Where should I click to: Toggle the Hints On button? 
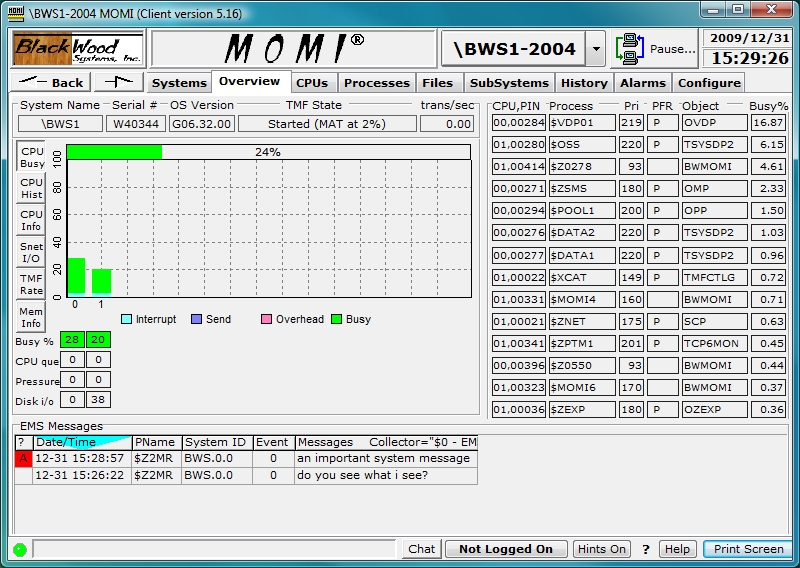[x=602, y=549]
